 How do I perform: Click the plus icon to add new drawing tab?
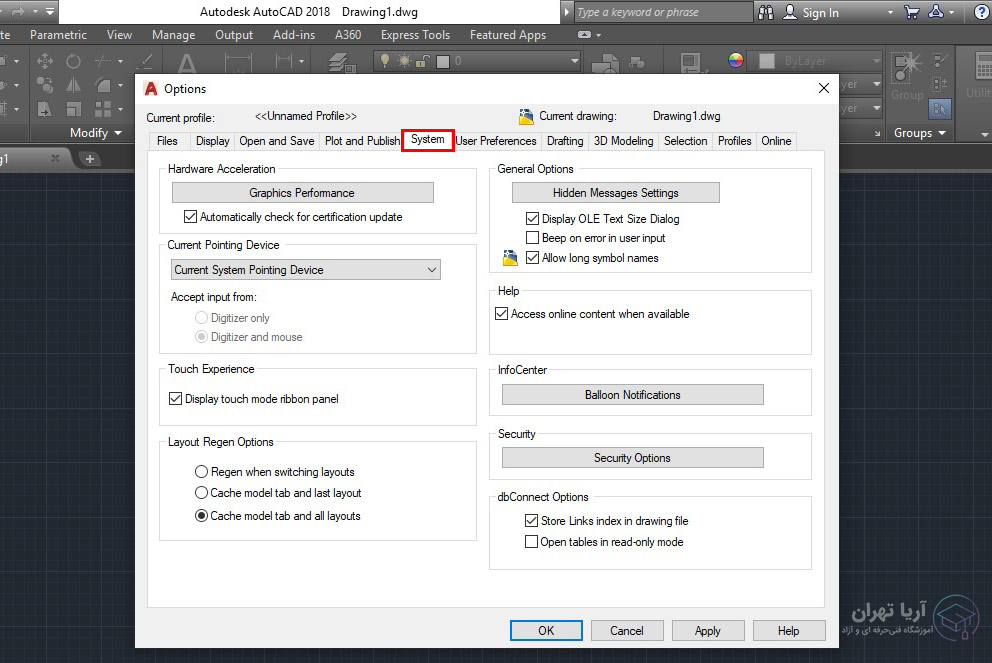[x=89, y=159]
